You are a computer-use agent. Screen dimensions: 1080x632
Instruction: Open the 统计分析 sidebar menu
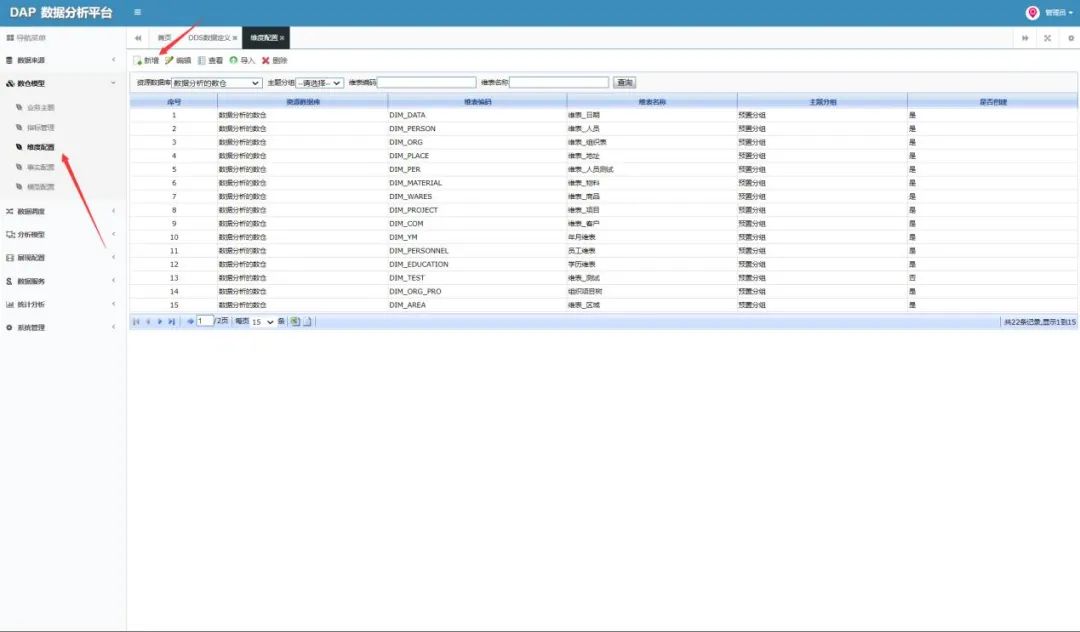coord(31,304)
